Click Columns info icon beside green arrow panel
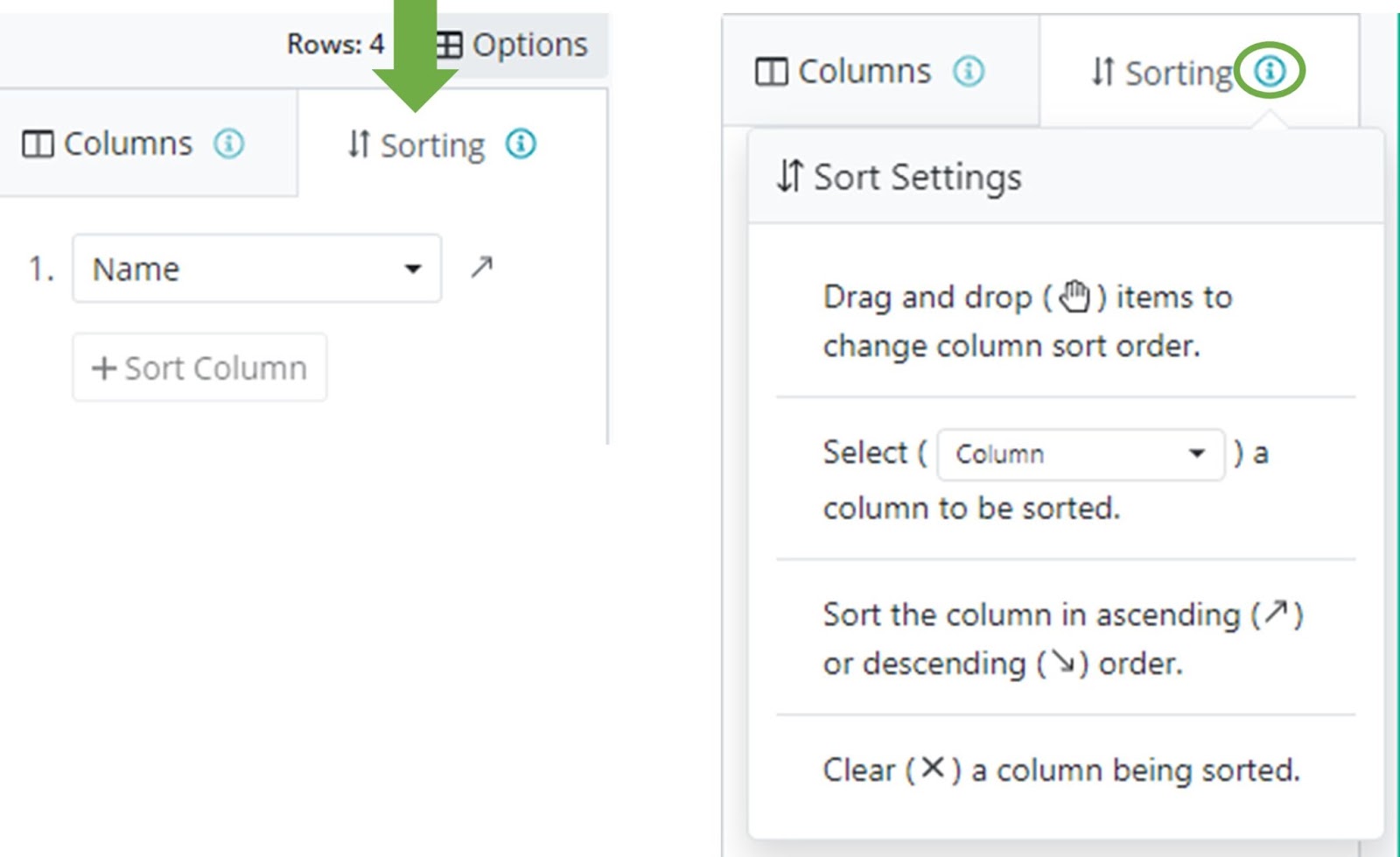 [x=229, y=144]
